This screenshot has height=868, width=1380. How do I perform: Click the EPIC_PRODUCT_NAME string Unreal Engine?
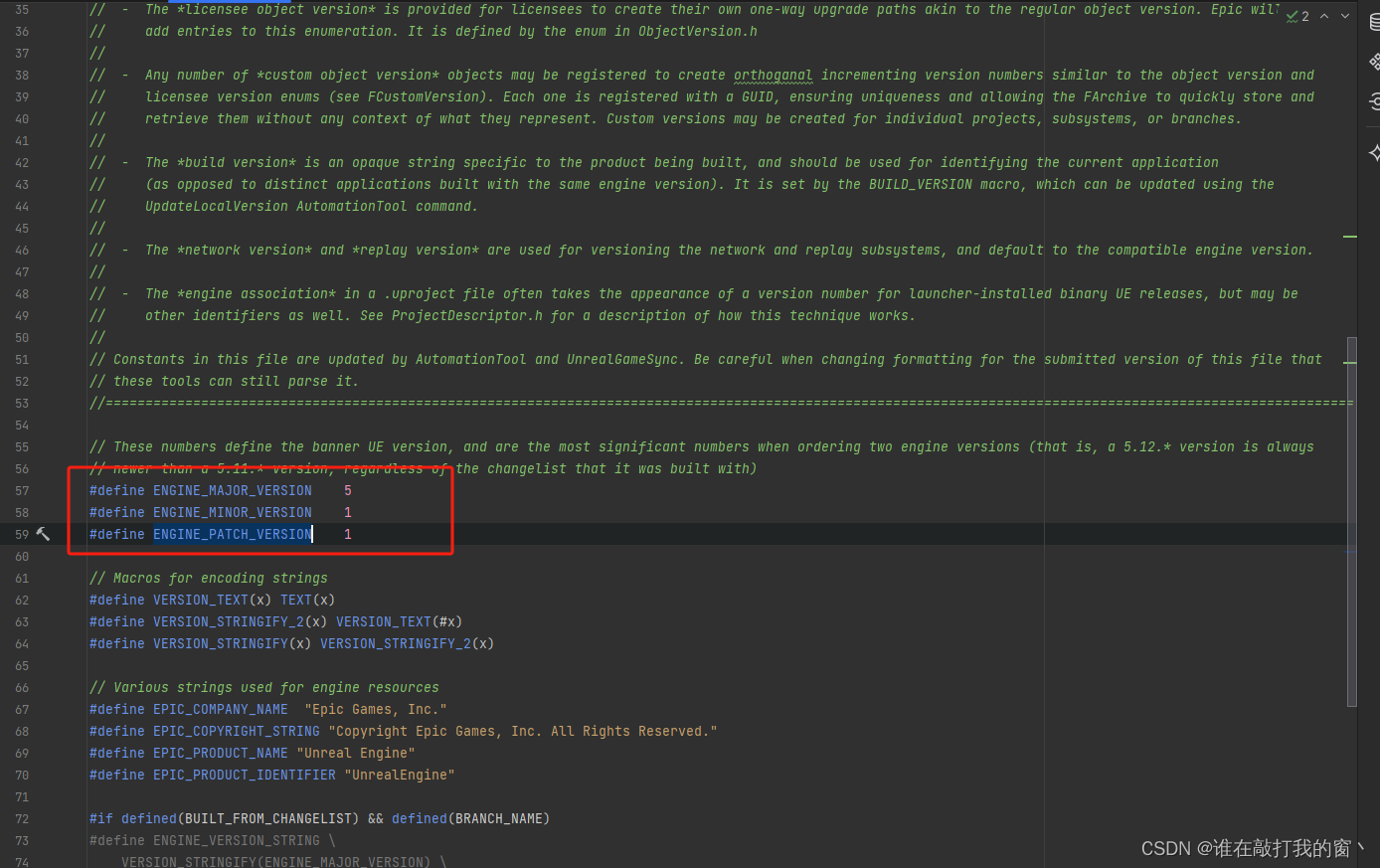click(355, 753)
